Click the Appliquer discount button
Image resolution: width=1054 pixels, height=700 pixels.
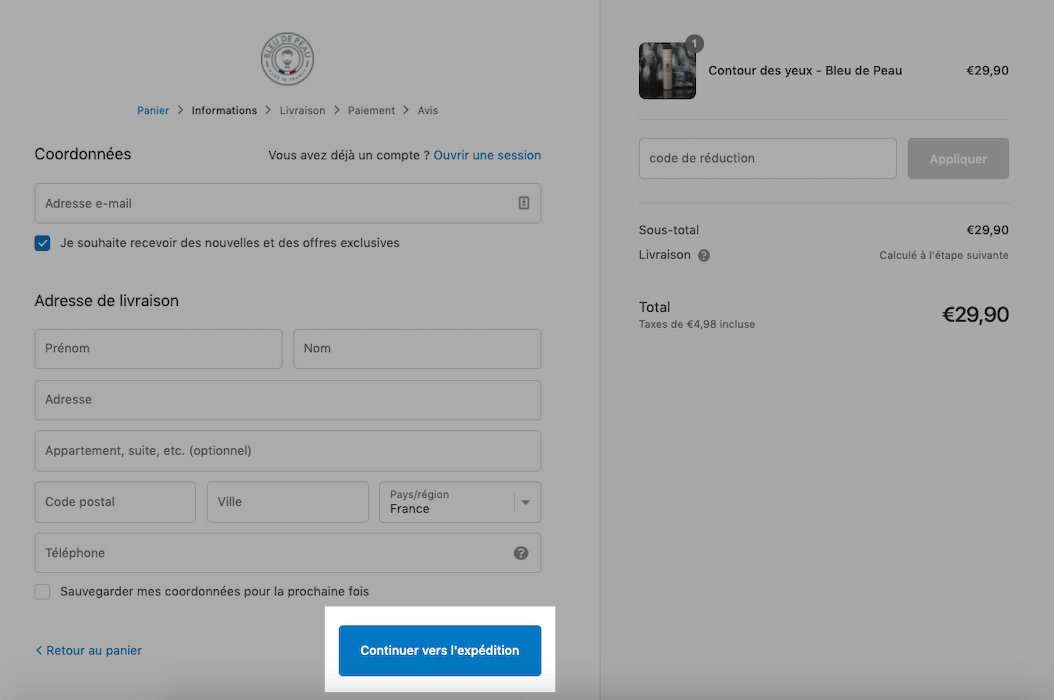click(958, 159)
